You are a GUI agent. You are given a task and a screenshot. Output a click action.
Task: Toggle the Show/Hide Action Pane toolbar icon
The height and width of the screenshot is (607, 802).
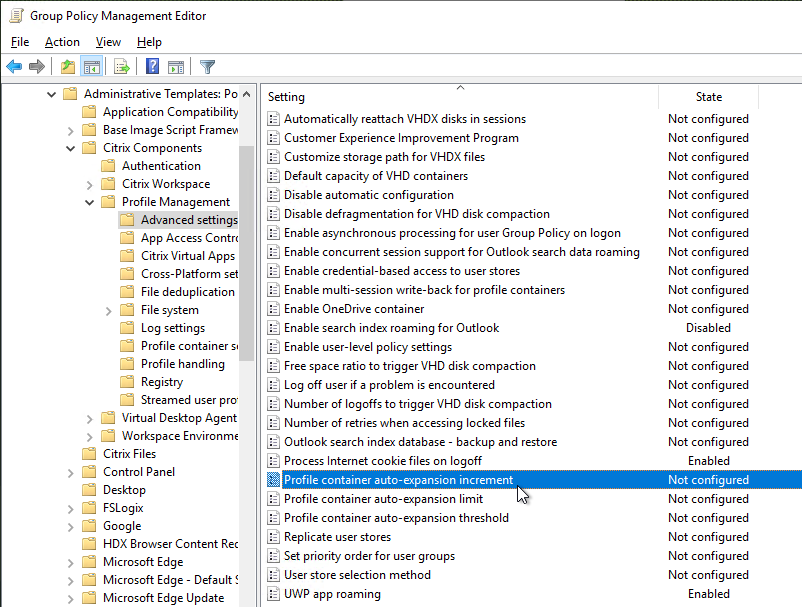coord(175,66)
